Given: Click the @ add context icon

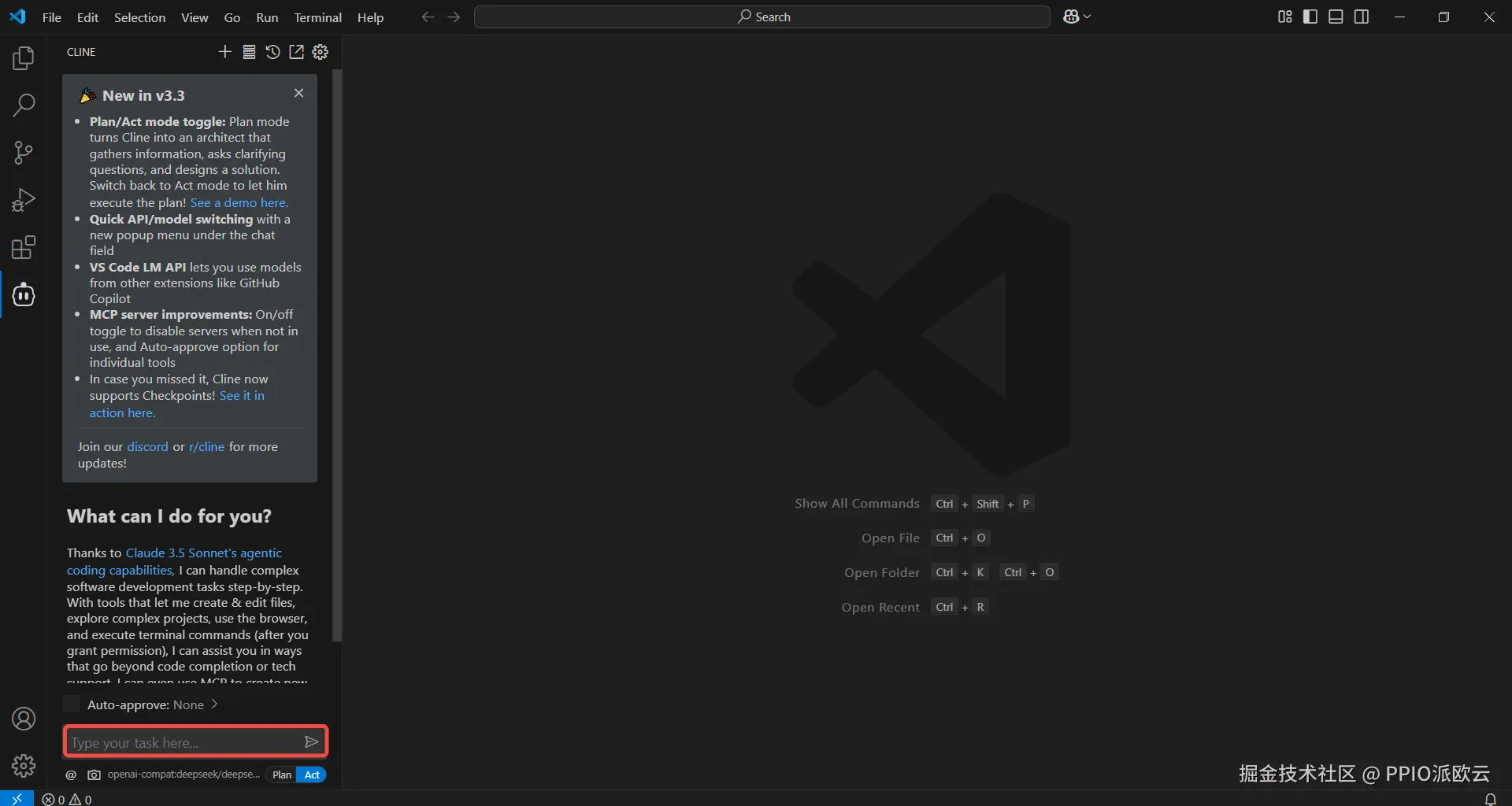Looking at the screenshot, I should tap(71, 775).
